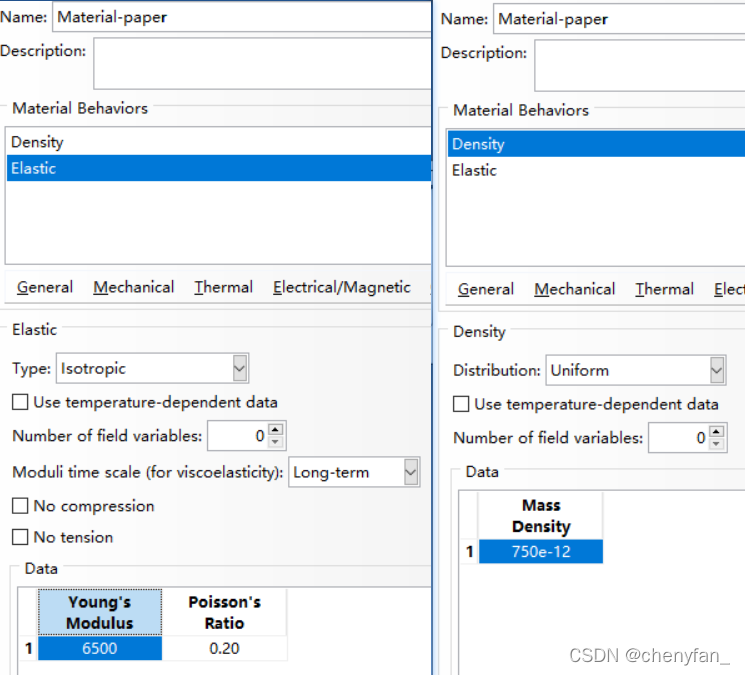Select Density in left behaviors list
The width and height of the screenshot is (745, 675).
click(37, 143)
